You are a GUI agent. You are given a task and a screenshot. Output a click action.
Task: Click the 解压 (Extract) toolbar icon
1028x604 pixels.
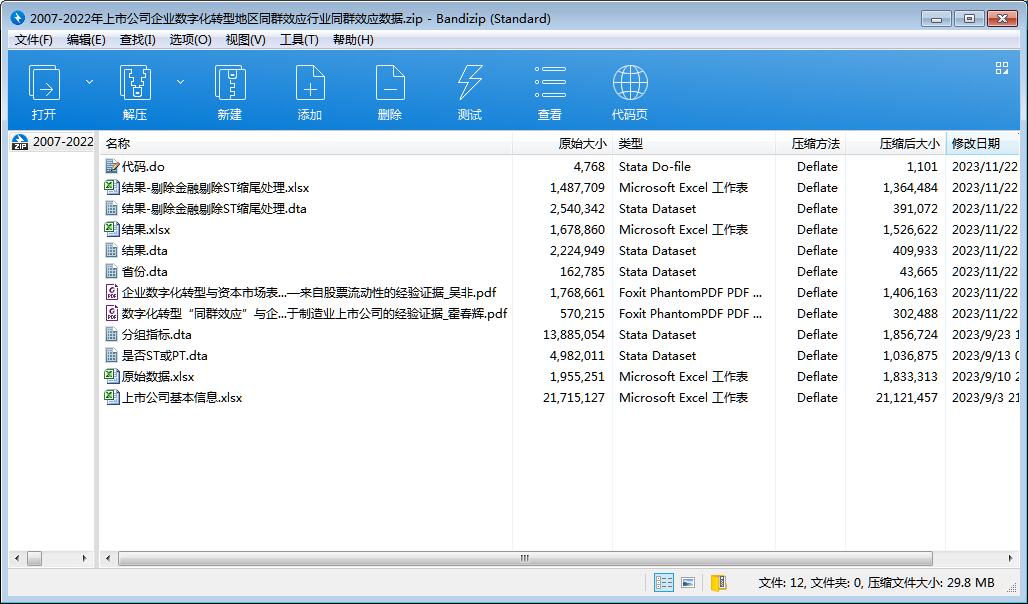point(135,83)
